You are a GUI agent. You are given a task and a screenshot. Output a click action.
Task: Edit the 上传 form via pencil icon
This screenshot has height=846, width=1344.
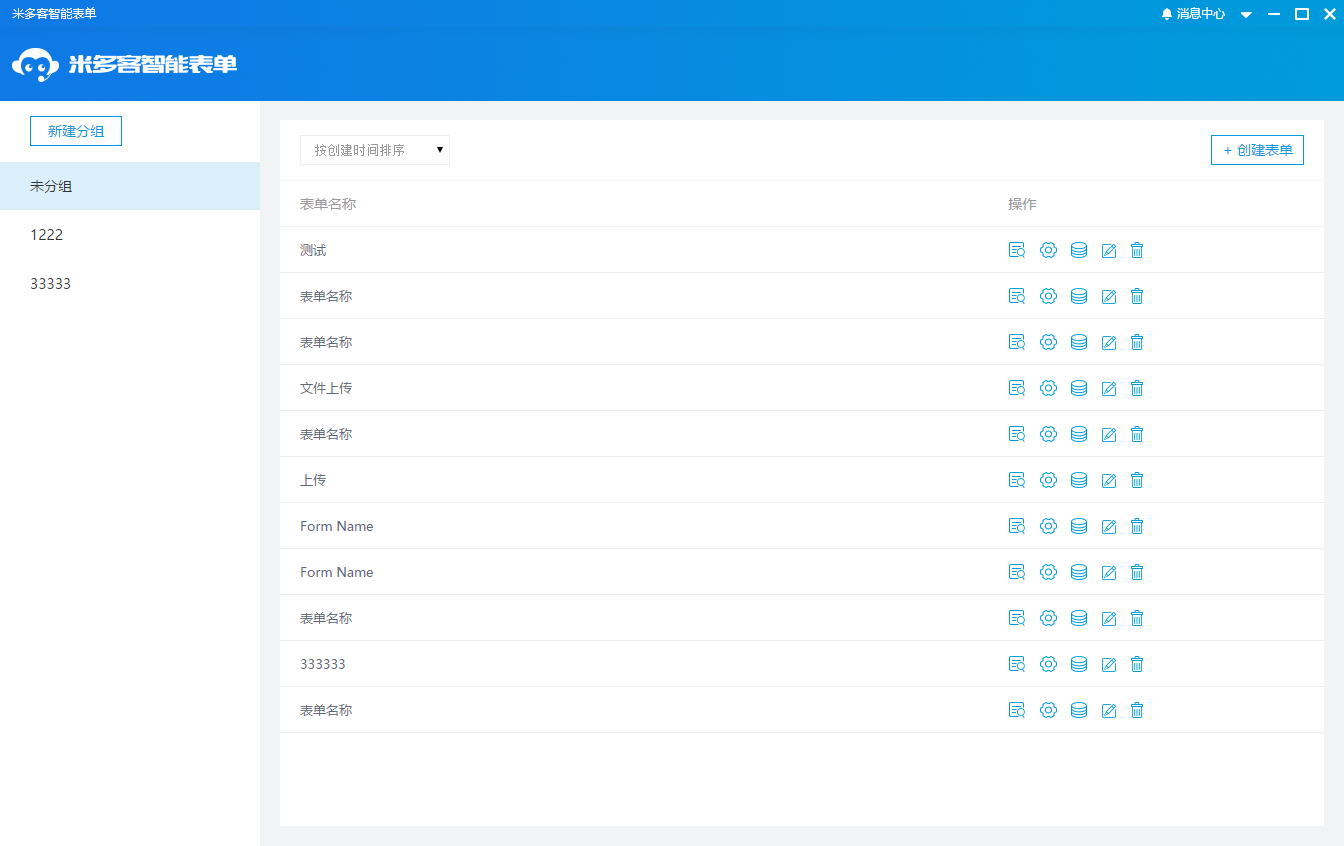click(x=1108, y=480)
